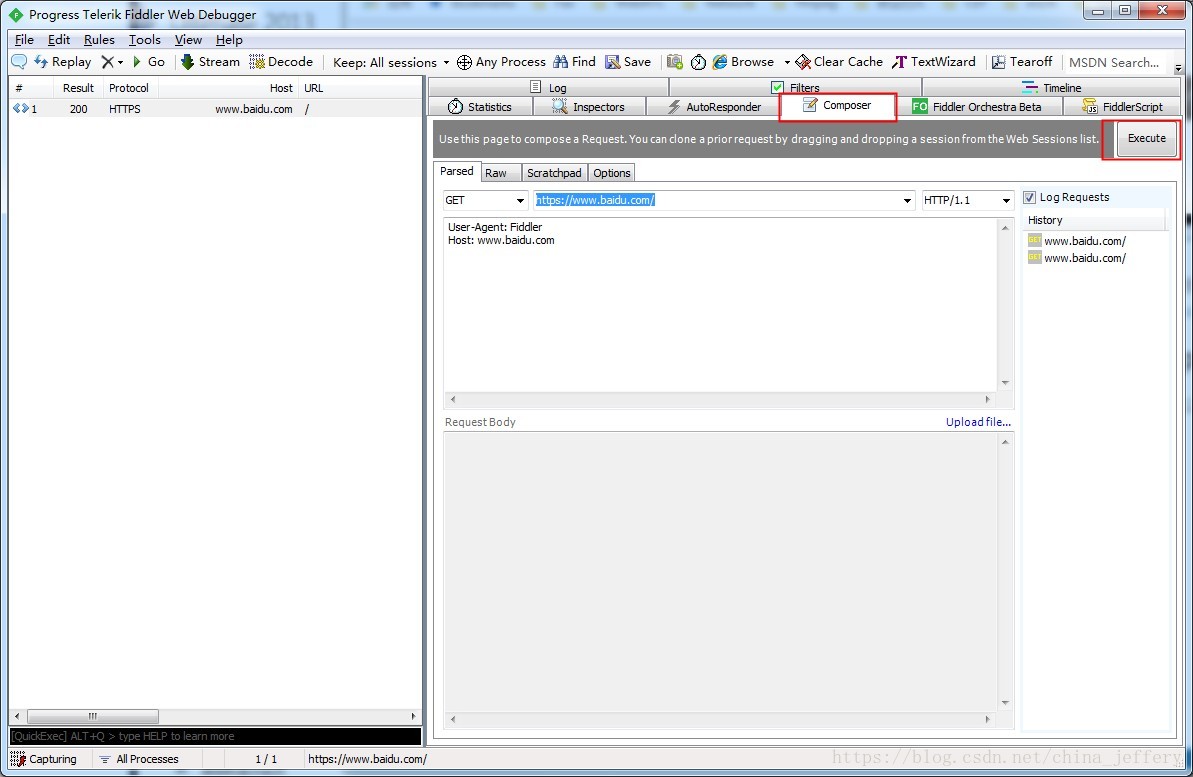1193x777 pixels.
Task: Click the Remove (X) toolbar icon
Action: point(107,62)
